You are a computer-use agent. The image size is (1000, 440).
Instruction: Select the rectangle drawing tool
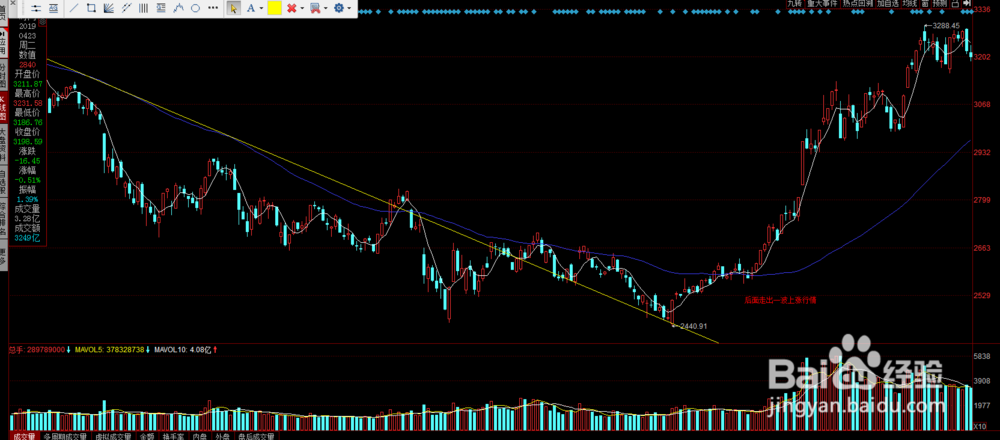[x=91, y=8]
